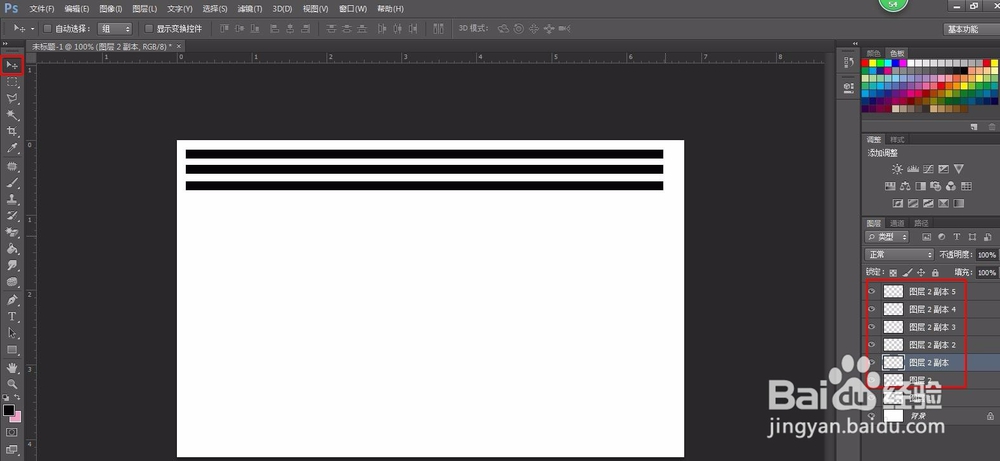Add a Levels adjustment
The image size is (1000, 461).
pos(913,169)
